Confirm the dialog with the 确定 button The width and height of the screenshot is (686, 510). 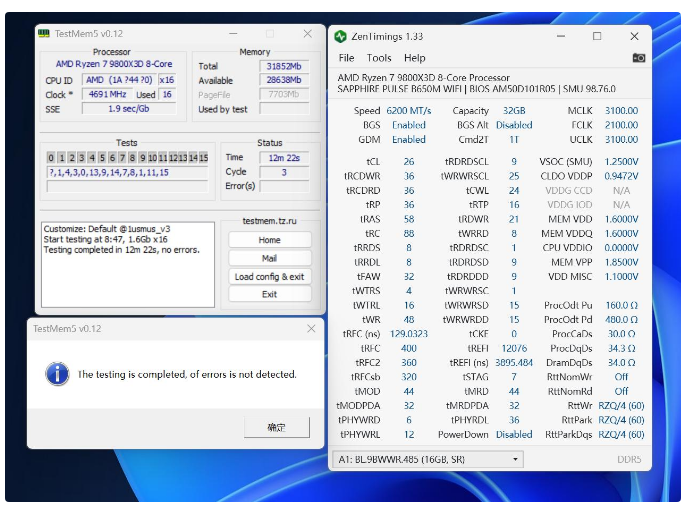click(275, 427)
